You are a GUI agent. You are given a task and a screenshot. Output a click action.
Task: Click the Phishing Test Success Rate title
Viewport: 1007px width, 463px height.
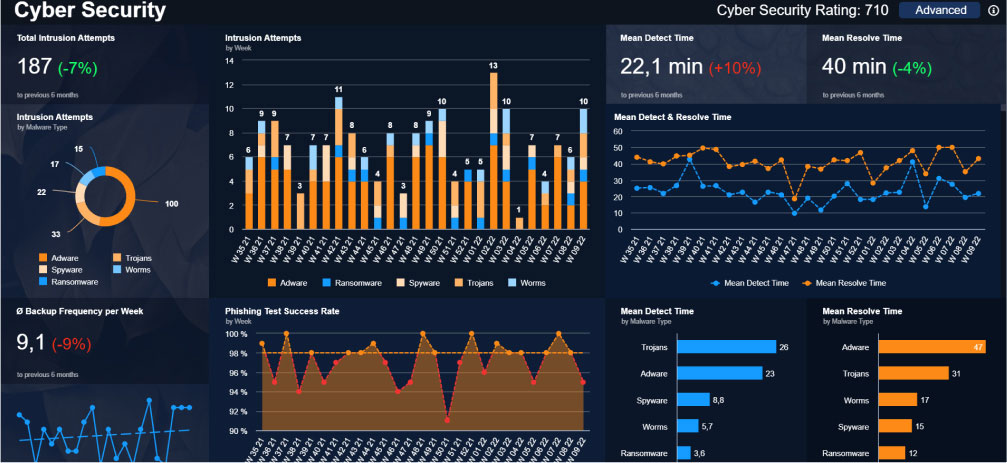coord(282,311)
